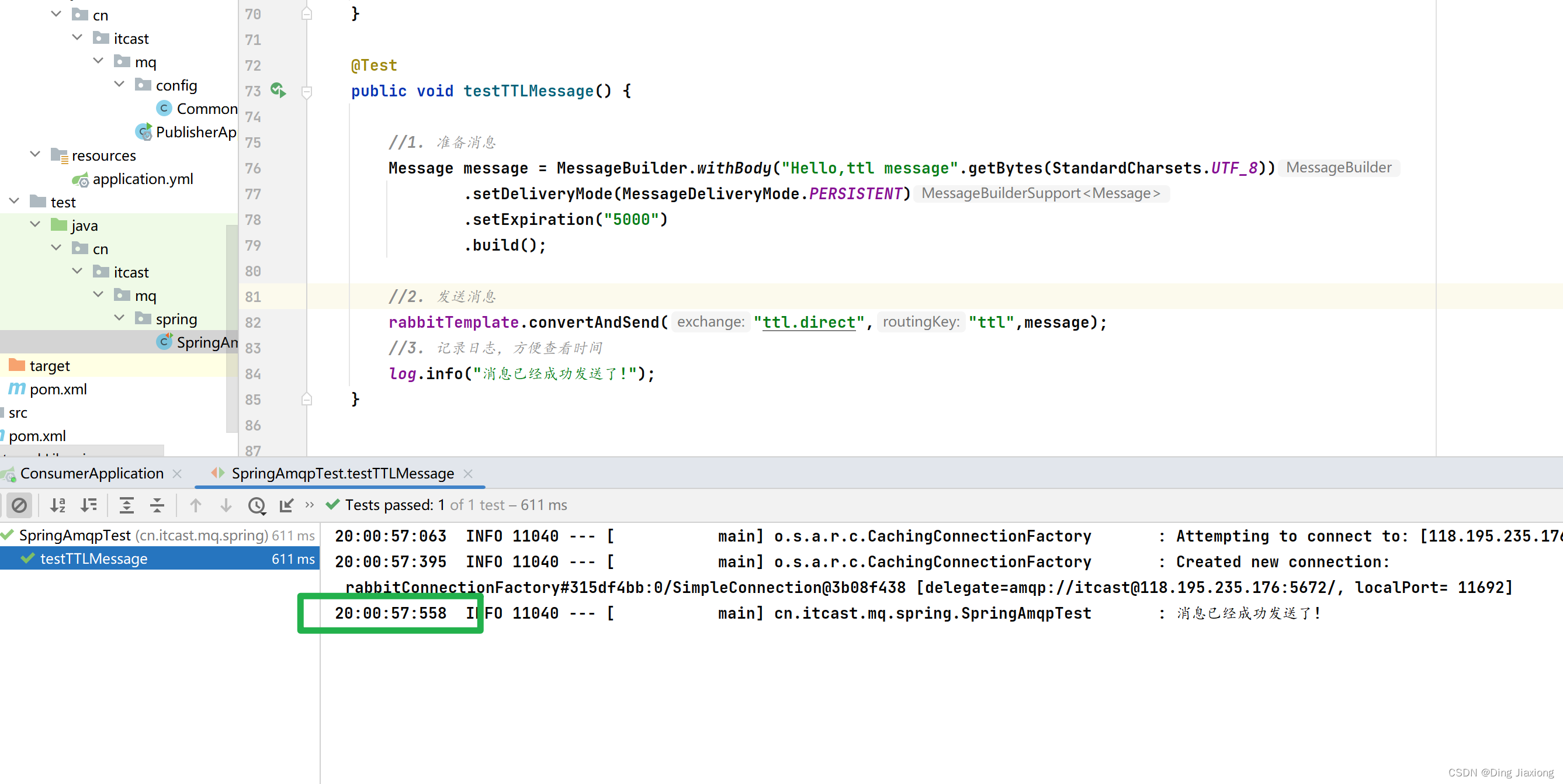1563x784 pixels.
Task: Click line number 81 in gutter
Action: (253, 297)
